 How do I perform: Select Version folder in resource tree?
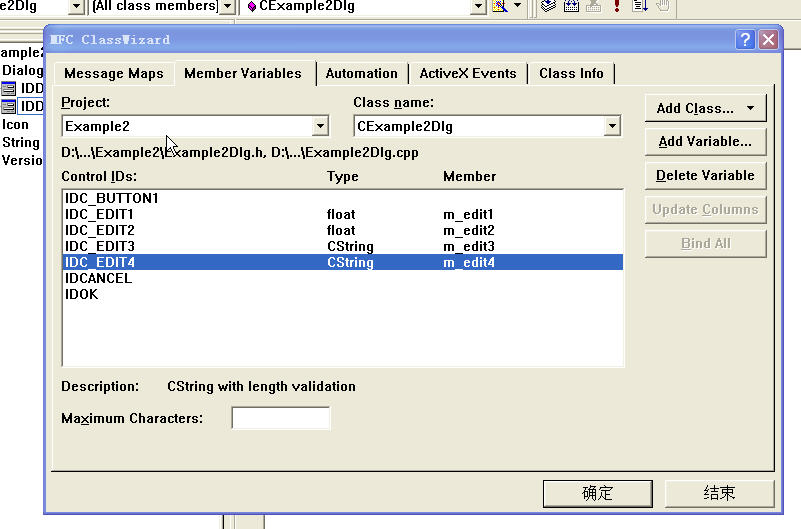click(21, 160)
